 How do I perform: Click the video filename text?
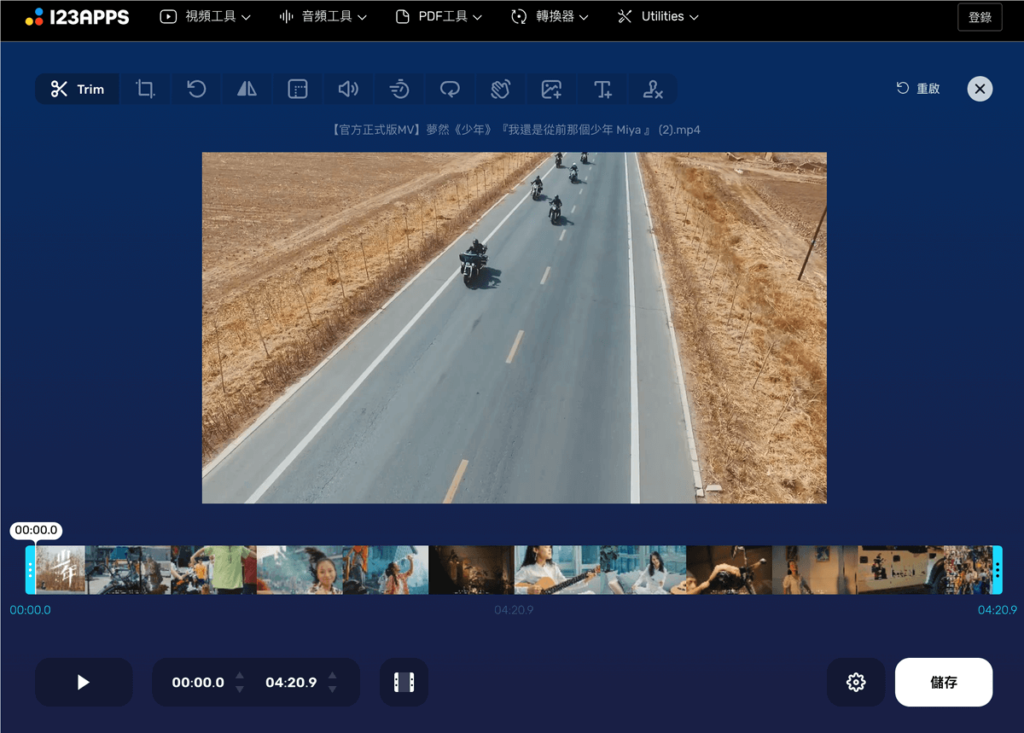point(514,129)
